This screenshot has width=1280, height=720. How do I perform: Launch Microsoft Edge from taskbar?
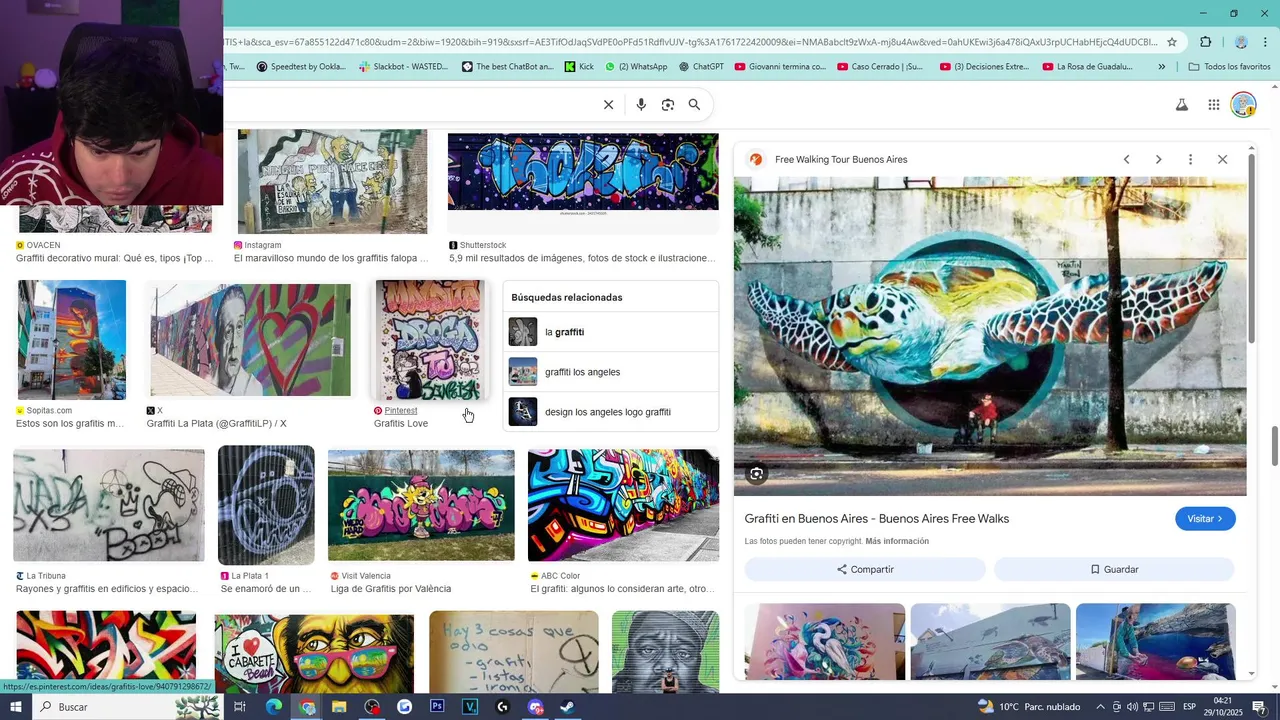pos(274,707)
